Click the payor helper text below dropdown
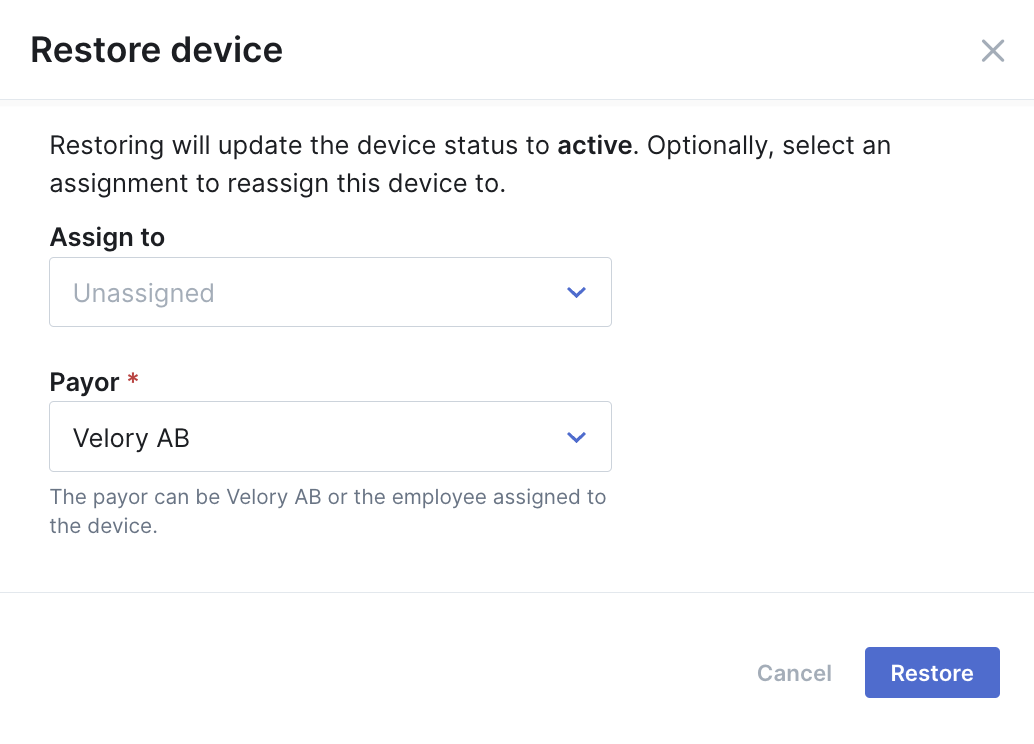 click(x=328, y=511)
